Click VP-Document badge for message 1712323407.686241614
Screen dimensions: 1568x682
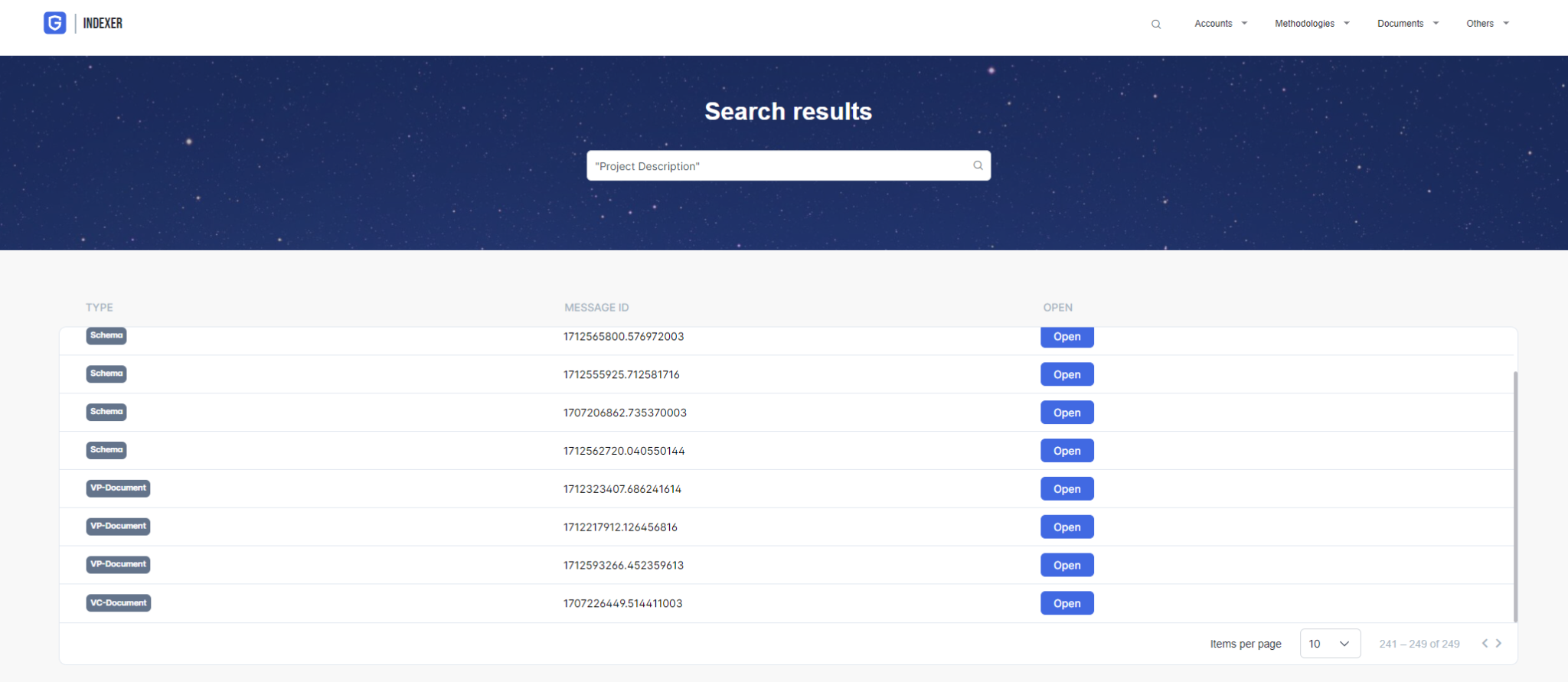click(118, 488)
